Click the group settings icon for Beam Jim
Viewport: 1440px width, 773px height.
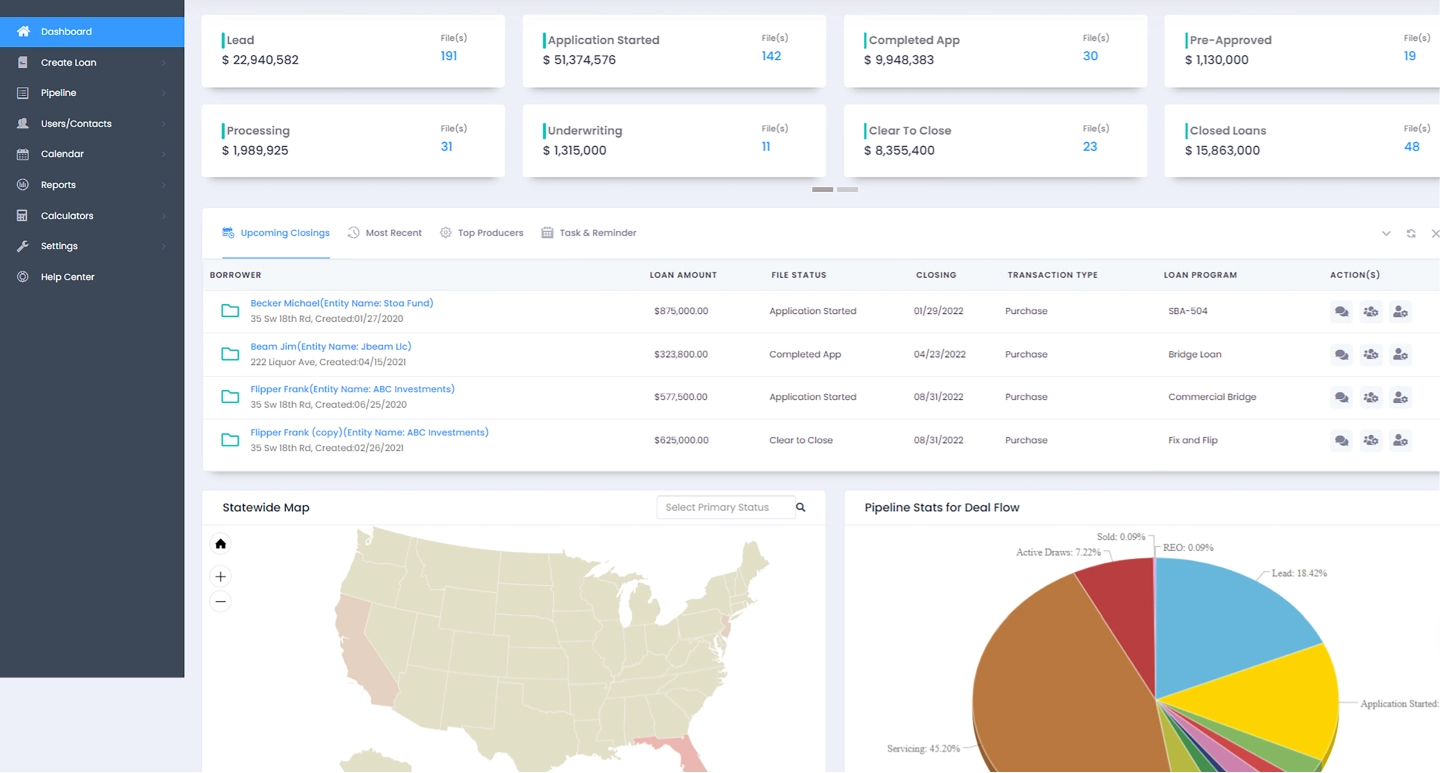(1371, 354)
